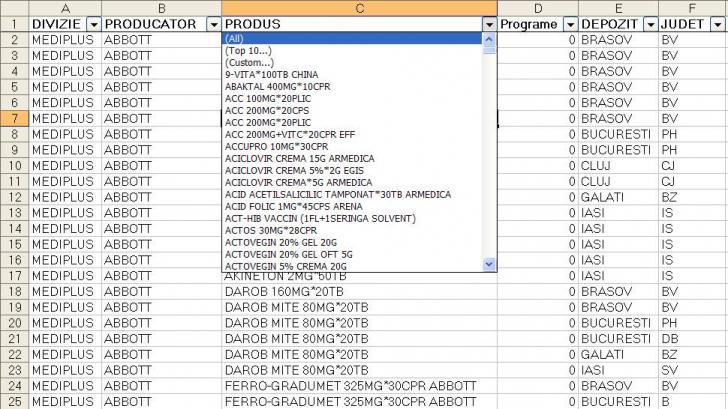The height and width of the screenshot is (409, 728).
Task: Filter by ACICLOVIR CREMA 15G ARMEDICA
Action: (x=352, y=159)
